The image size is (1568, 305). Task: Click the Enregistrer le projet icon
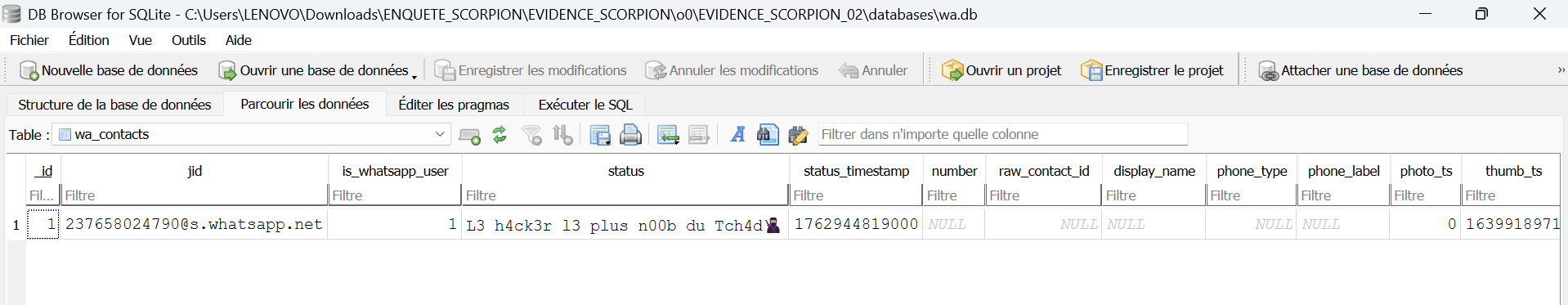click(x=1091, y=71)
